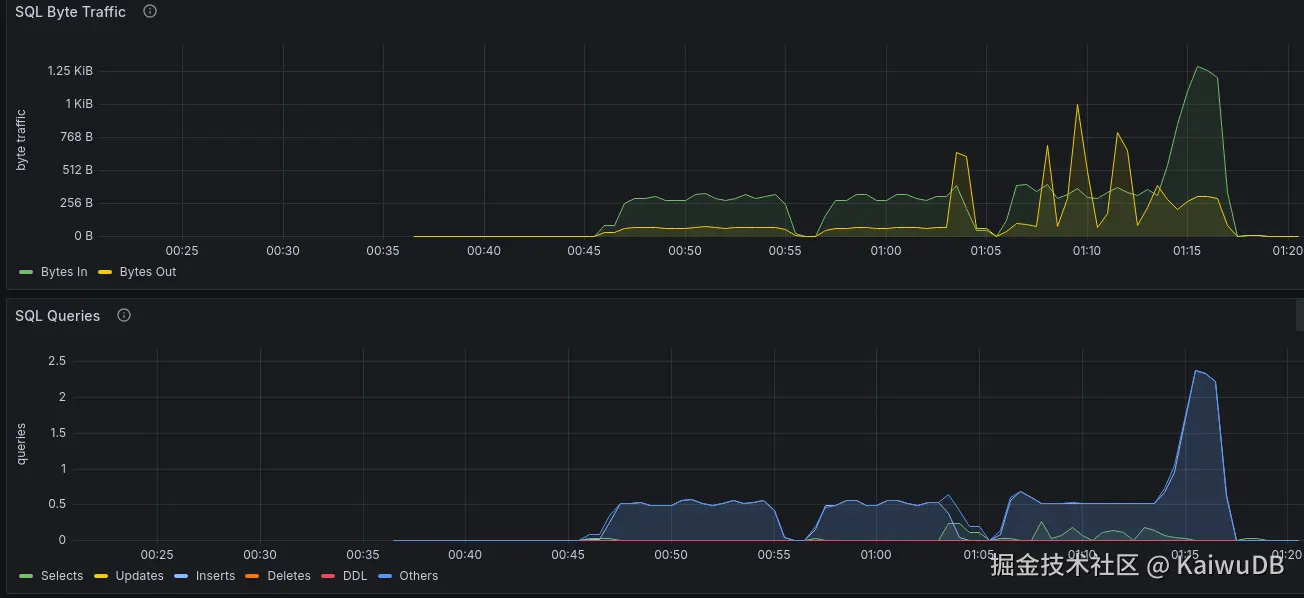Click the 1.25 KiB peak on Bytes In graph
1304x598 pixels.
tap(1198, 67)
